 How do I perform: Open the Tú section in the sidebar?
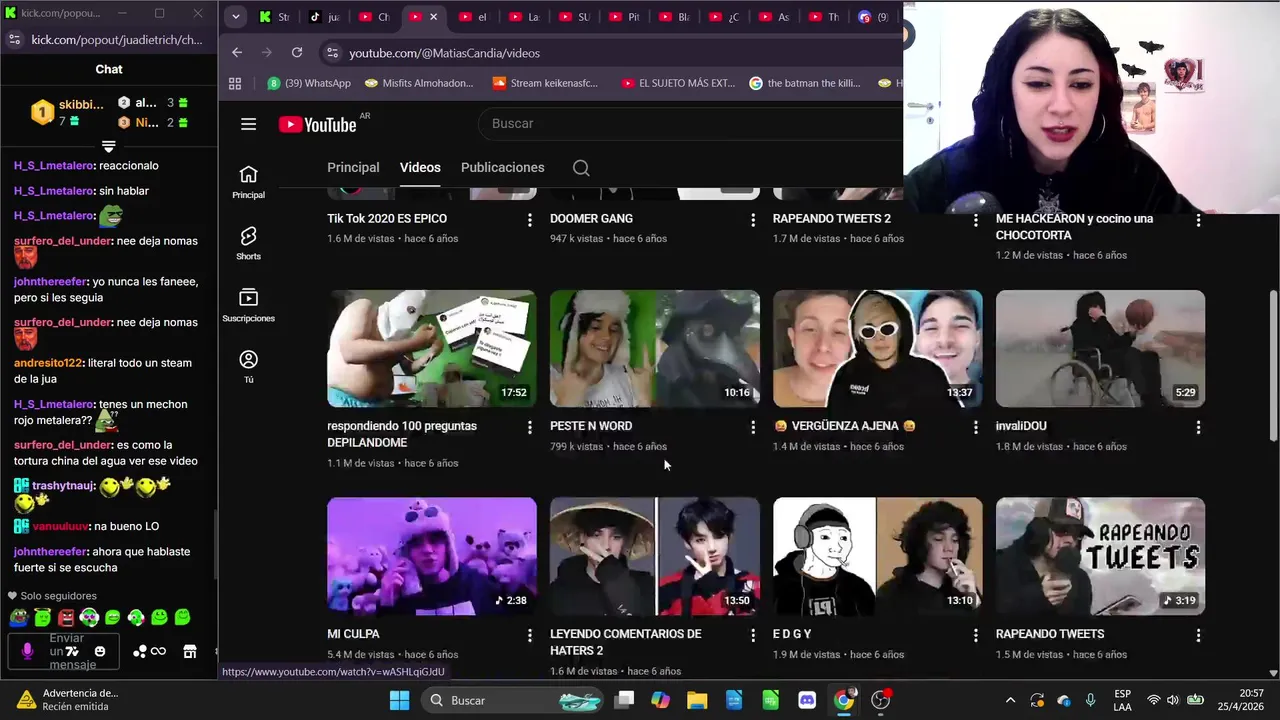[248, 367]
